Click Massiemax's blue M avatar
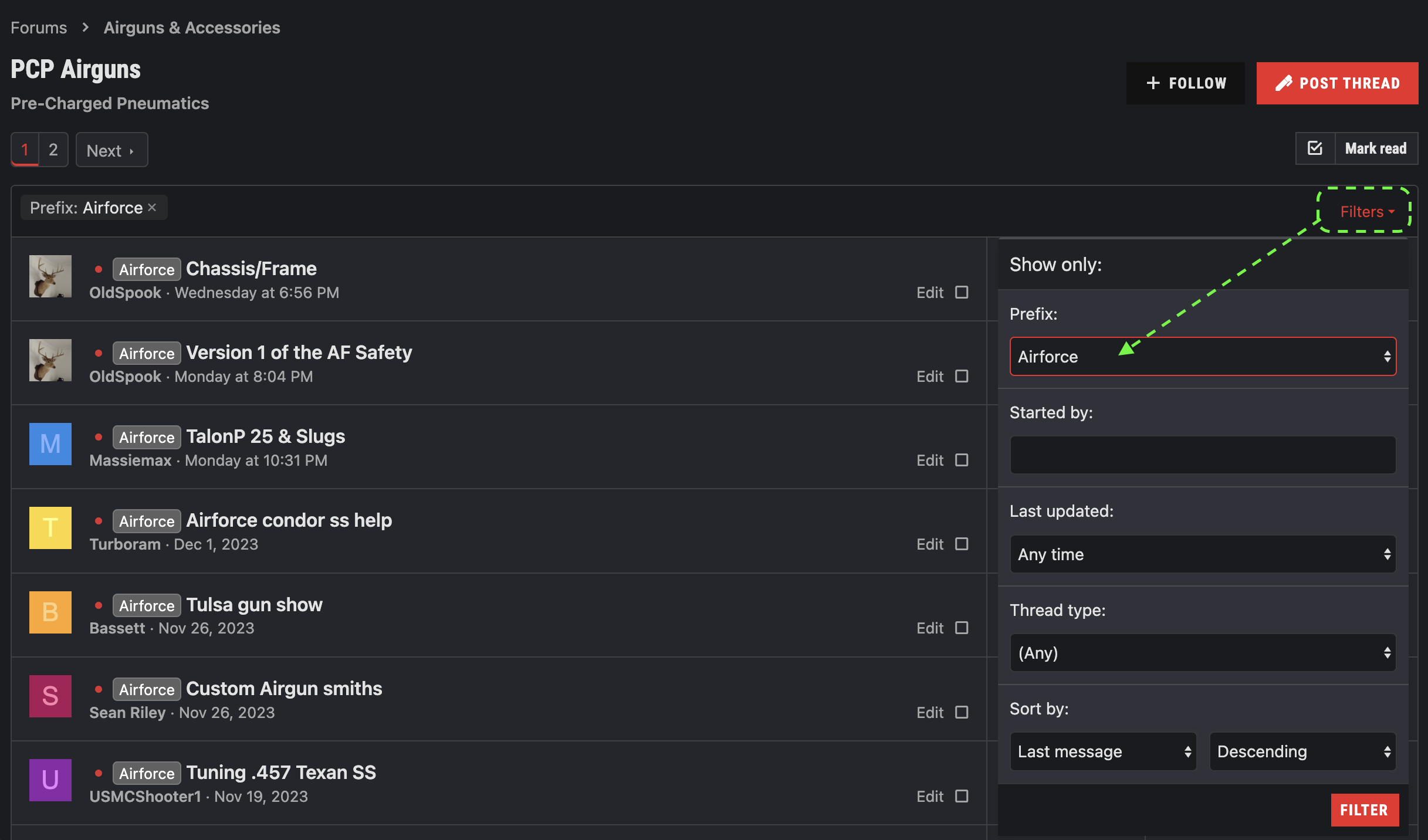1428x840 pixels. tap(50, 444)
